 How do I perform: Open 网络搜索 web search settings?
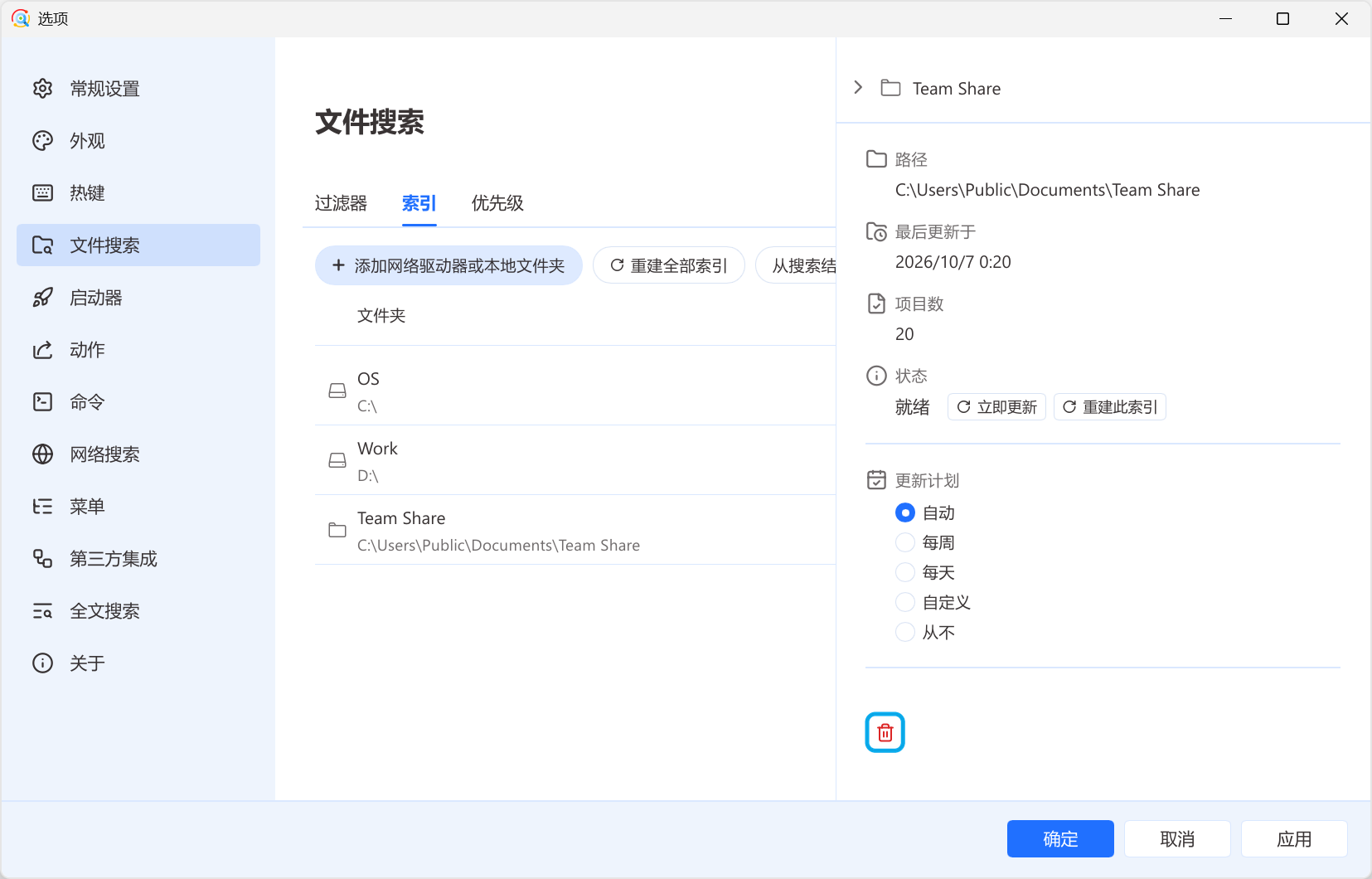pos(138,454)
